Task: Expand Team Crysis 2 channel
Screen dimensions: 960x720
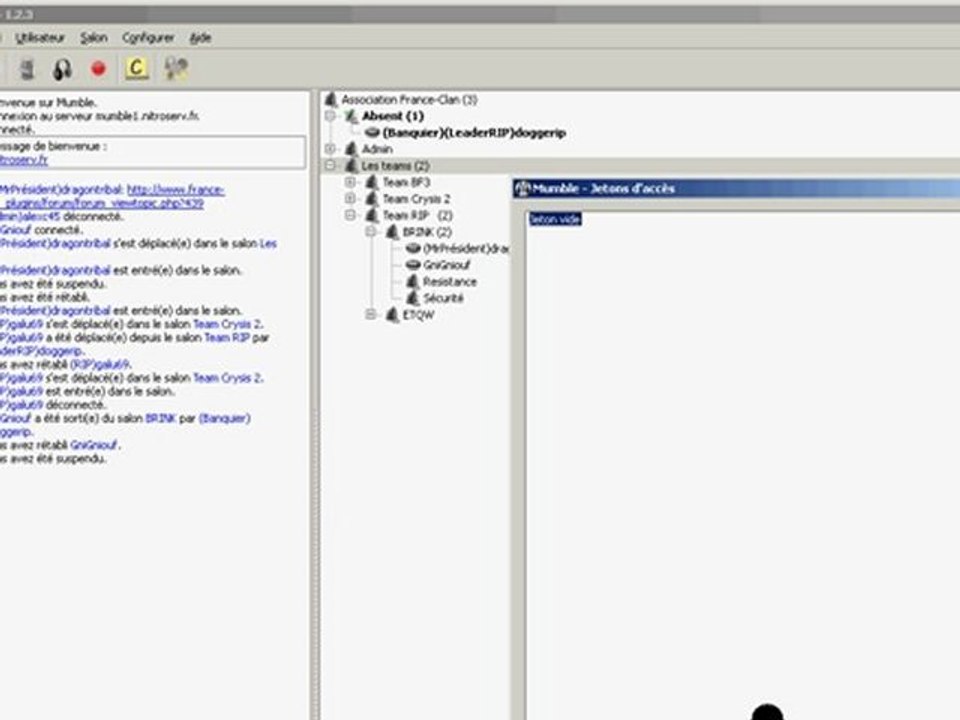Action: (350, 198)
